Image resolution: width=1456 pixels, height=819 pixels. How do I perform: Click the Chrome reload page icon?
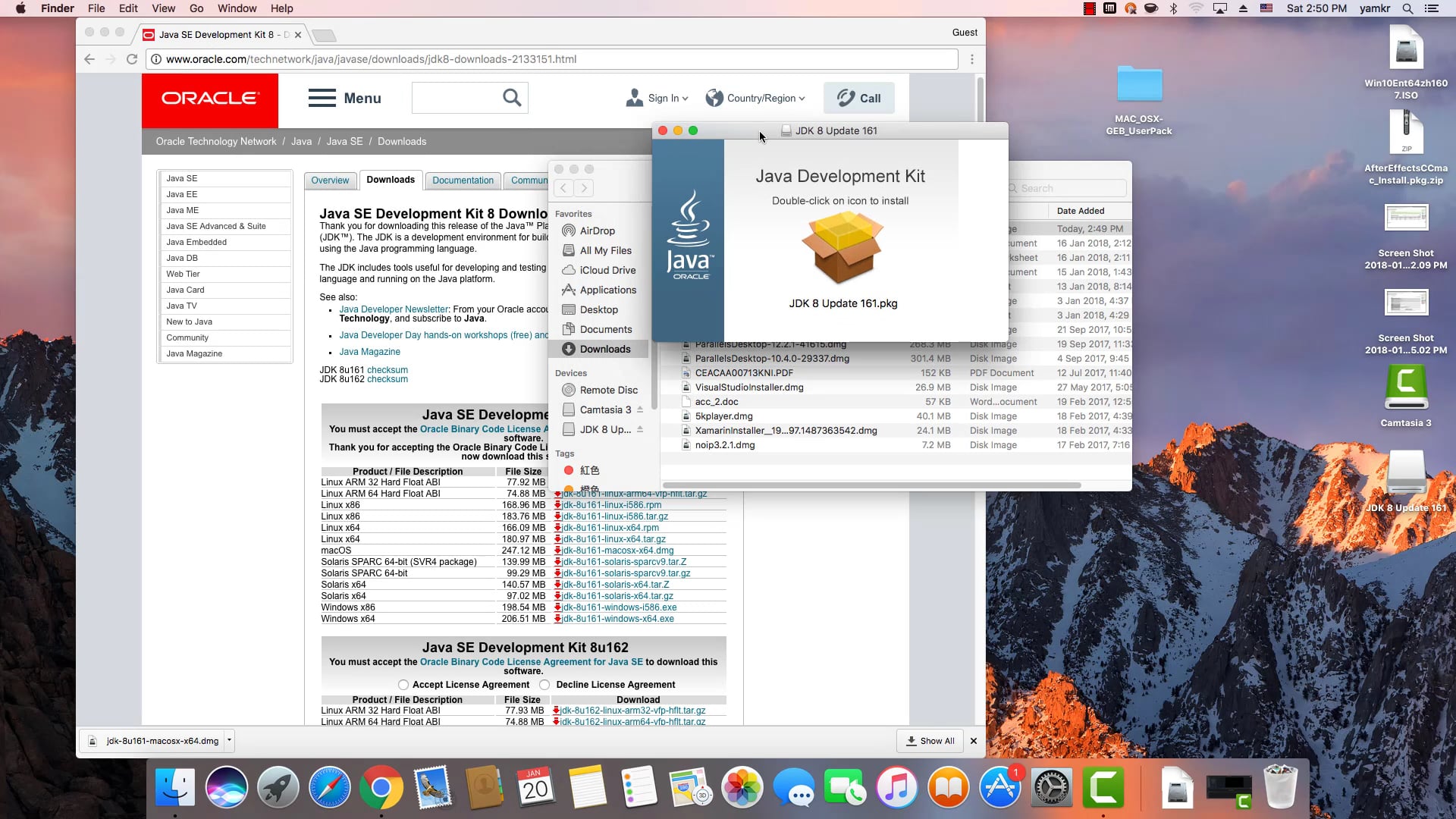pyautogui.click(x=132, y=59)
